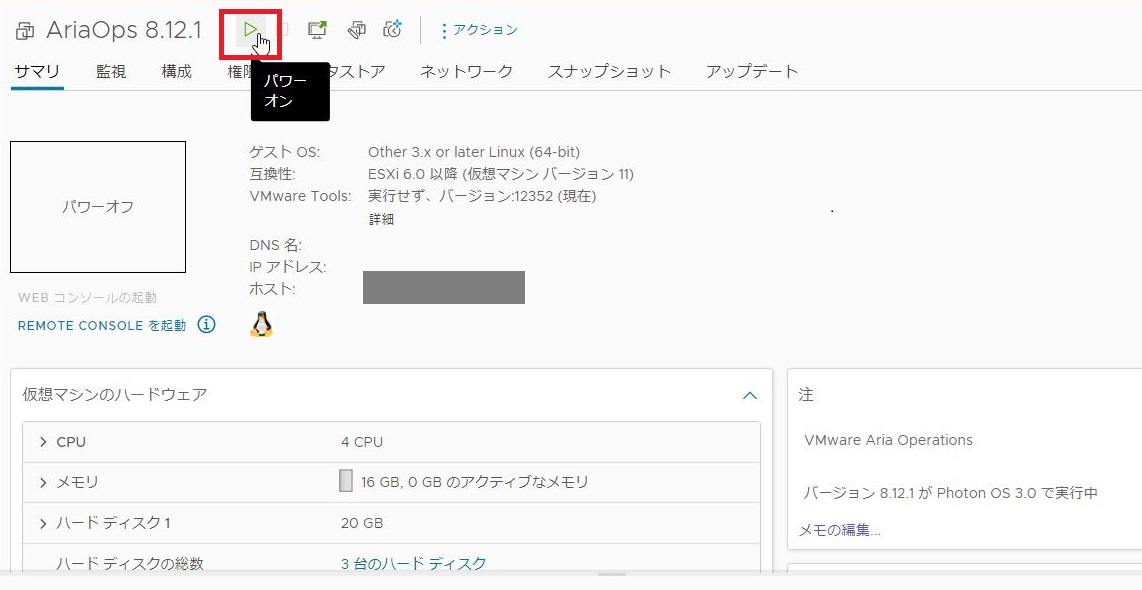Image resolution: width=1142 pixels, height=590 pixels.
Task: Switch to the スナップショット tab
Action: pyautogui.click(x=609, y=71)
